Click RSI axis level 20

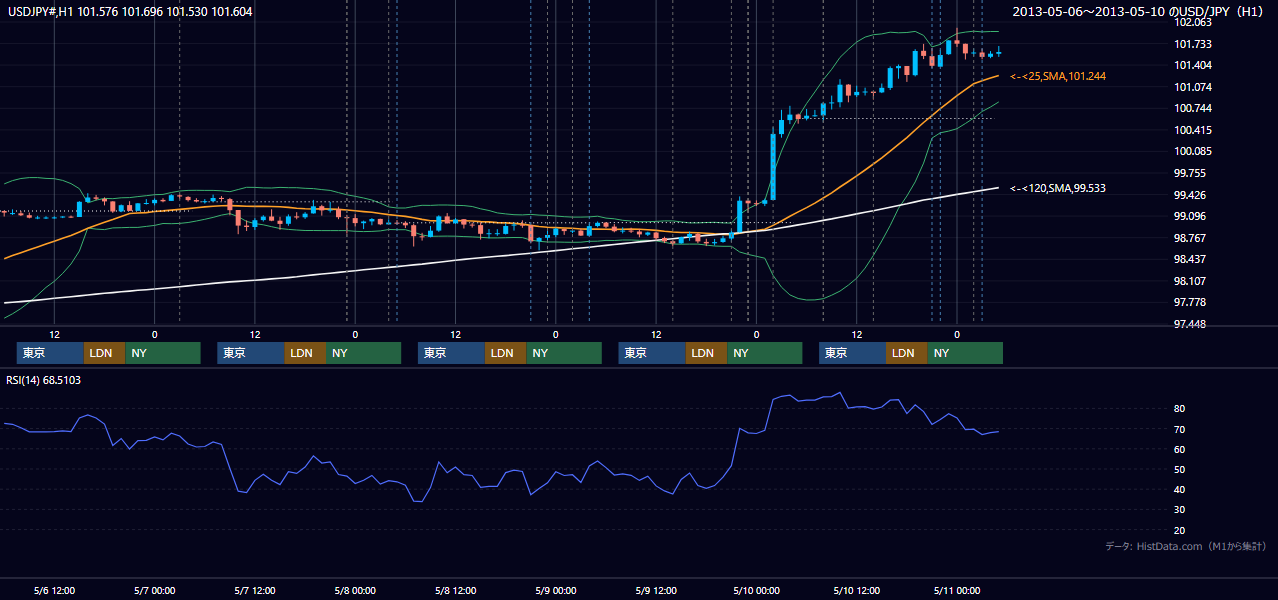(x=1180, y=530)
